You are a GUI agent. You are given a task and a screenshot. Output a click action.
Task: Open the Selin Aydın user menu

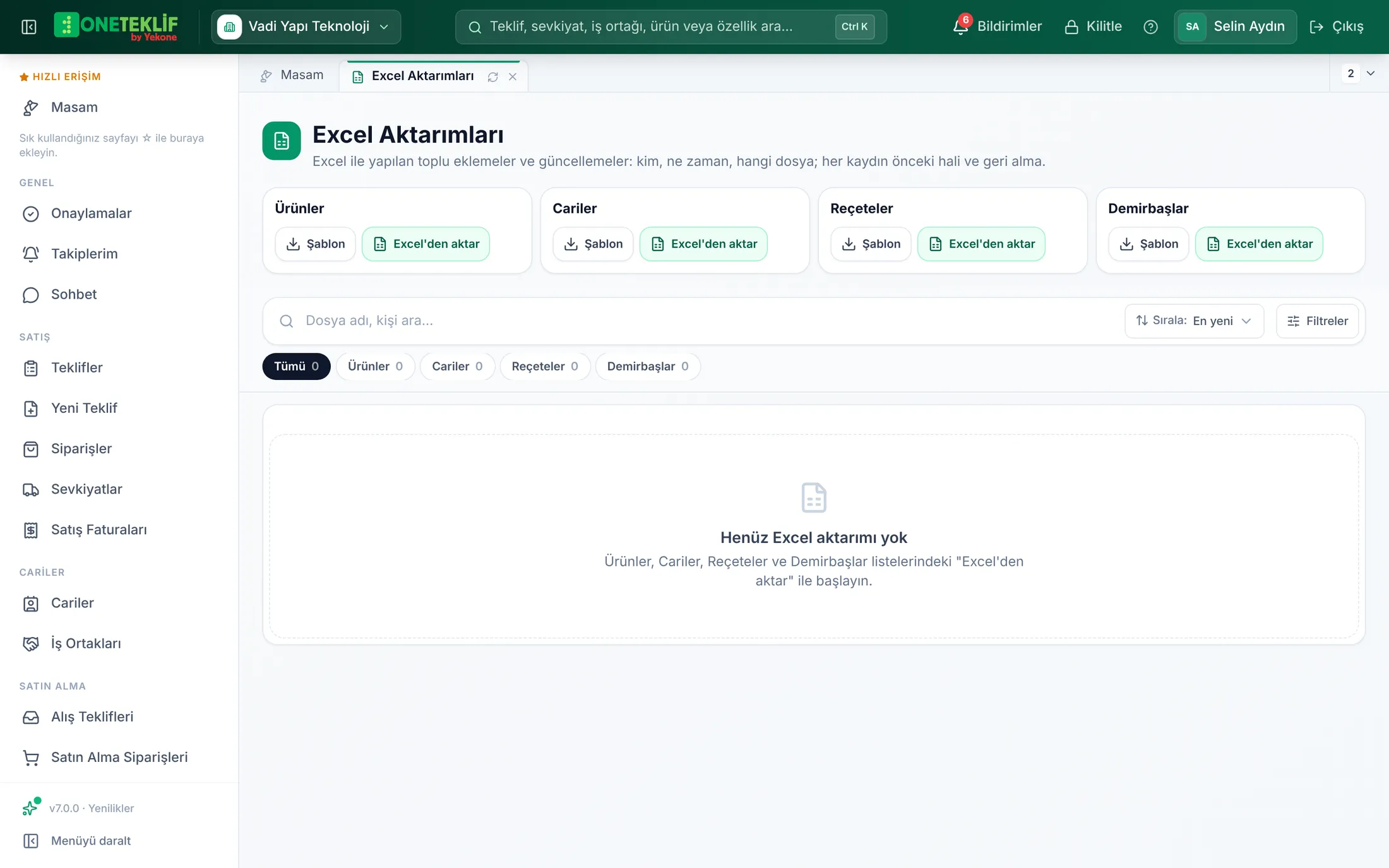click(x=1235, y=27)
